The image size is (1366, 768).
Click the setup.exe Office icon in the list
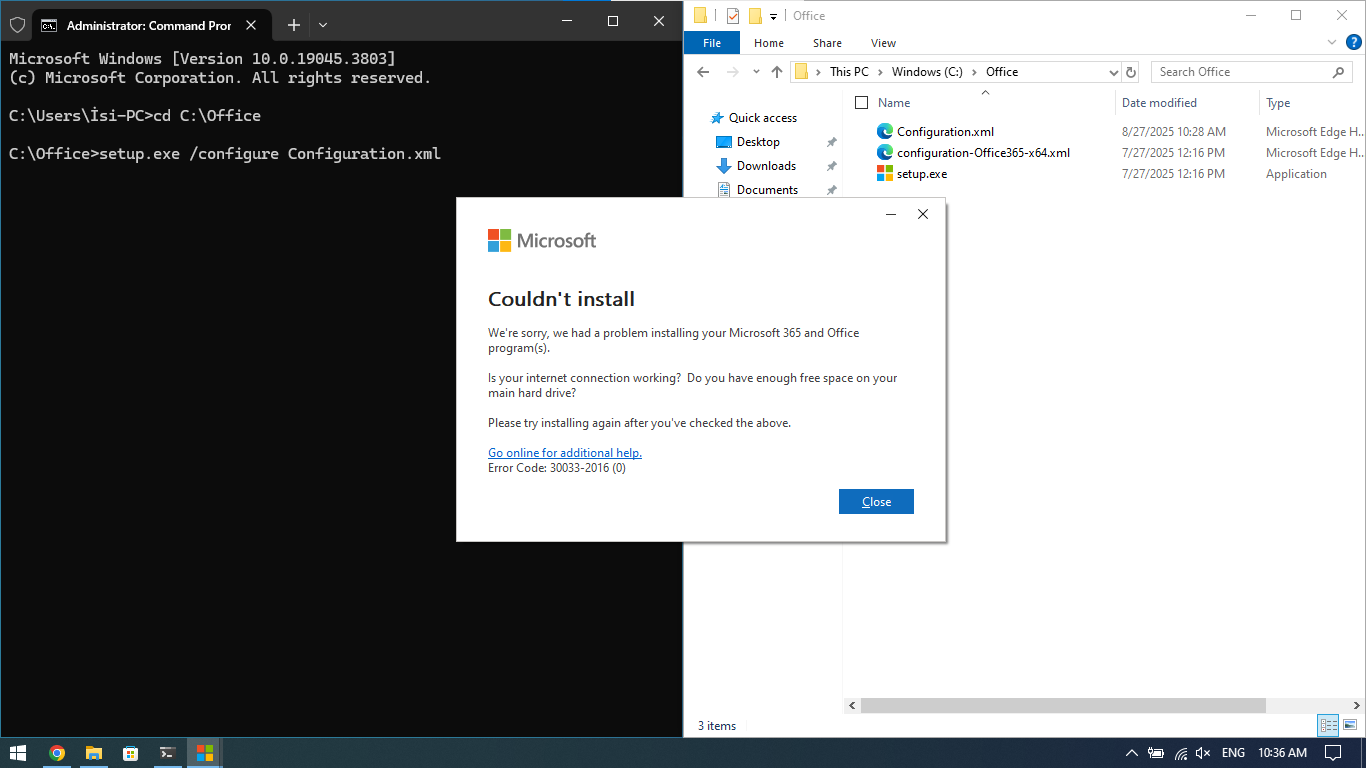[885, 174]
